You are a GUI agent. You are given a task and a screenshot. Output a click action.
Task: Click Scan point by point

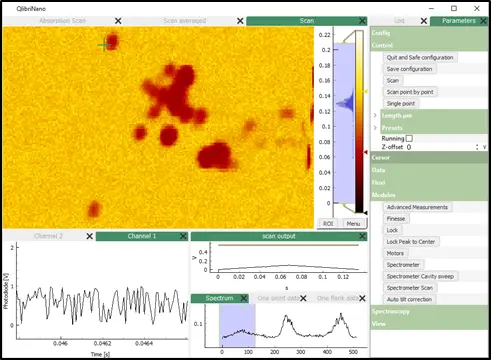(x=410, y=92)
